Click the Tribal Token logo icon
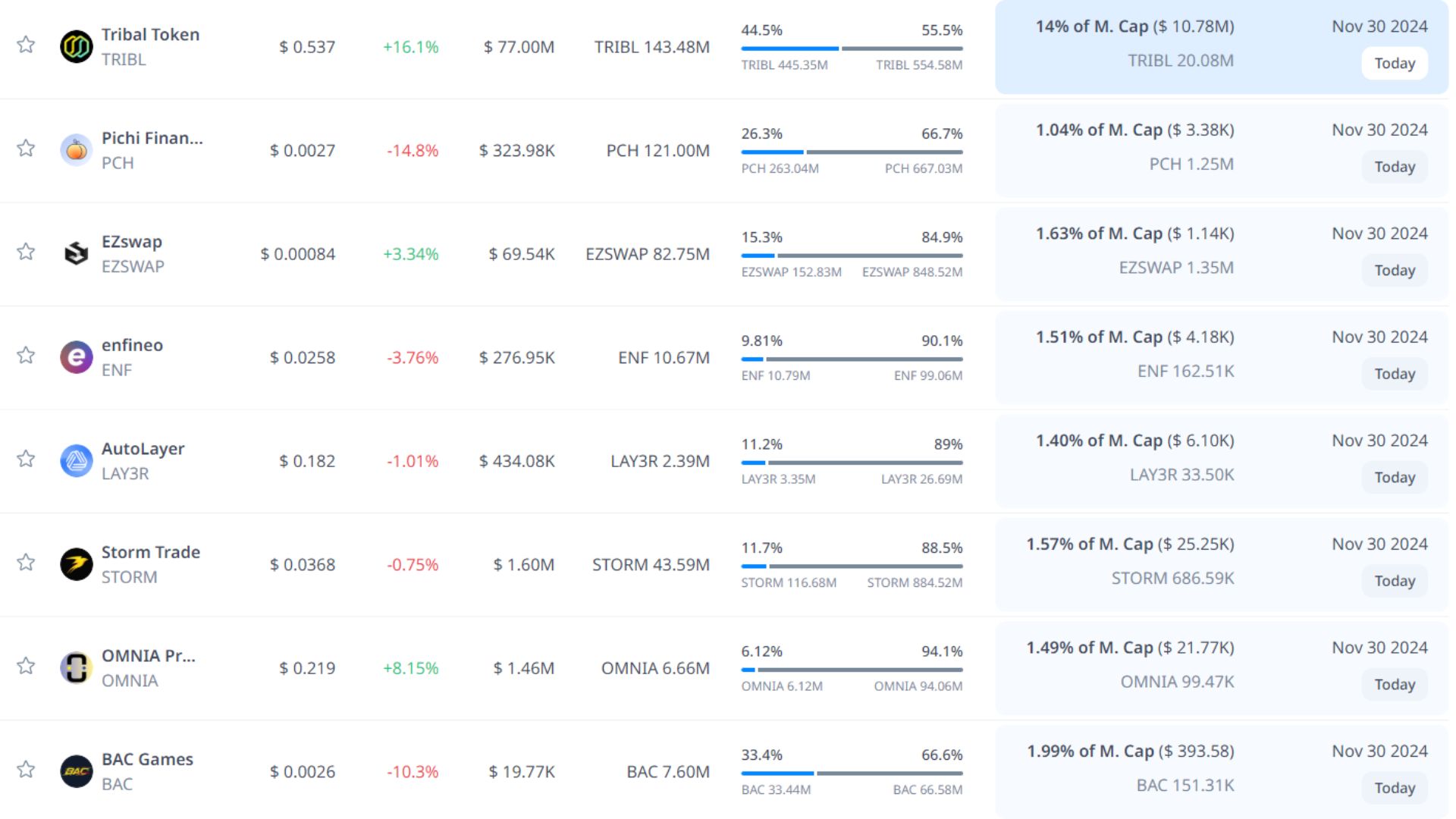1456x819 pixels. pos(76,46)
